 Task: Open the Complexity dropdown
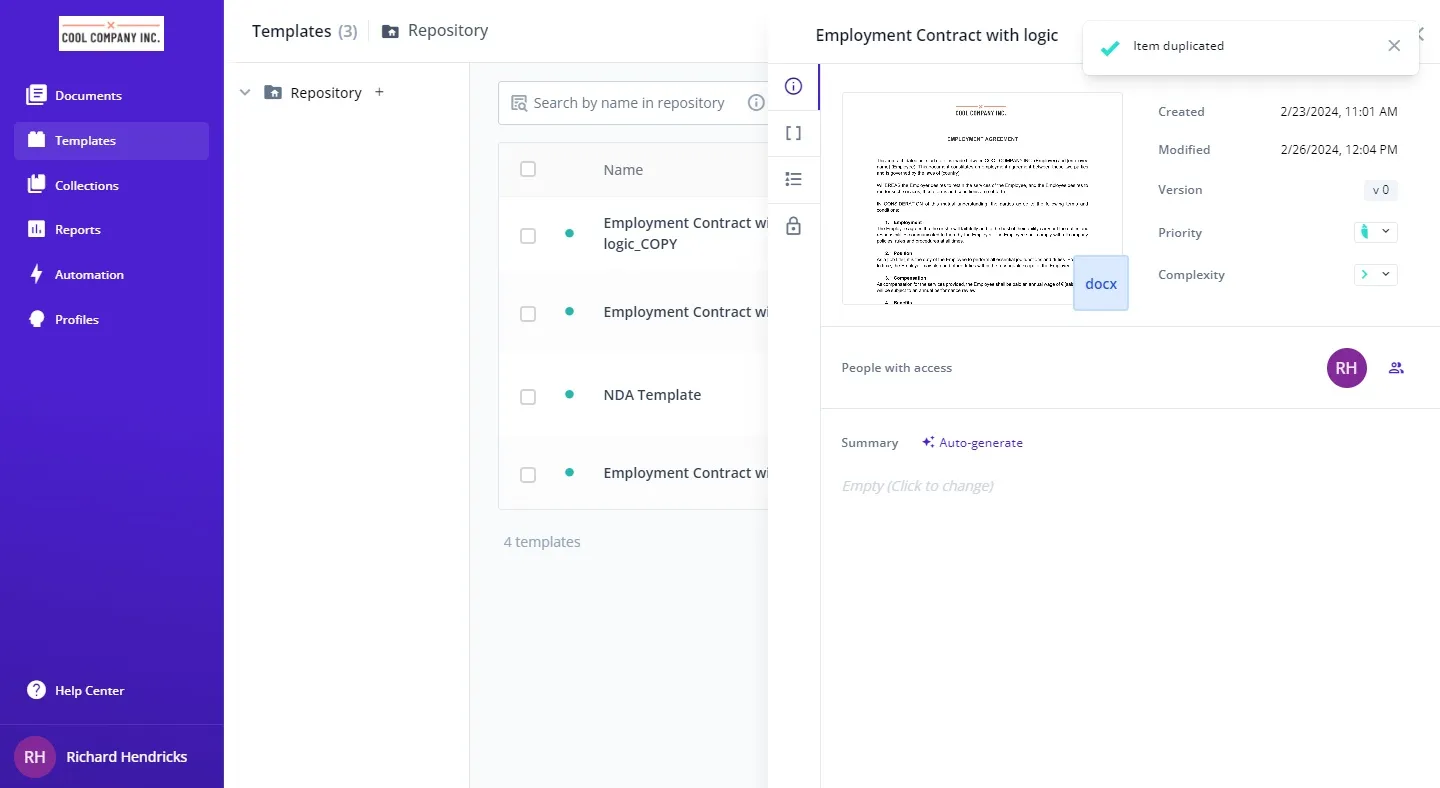click(x=1375, y=274)
